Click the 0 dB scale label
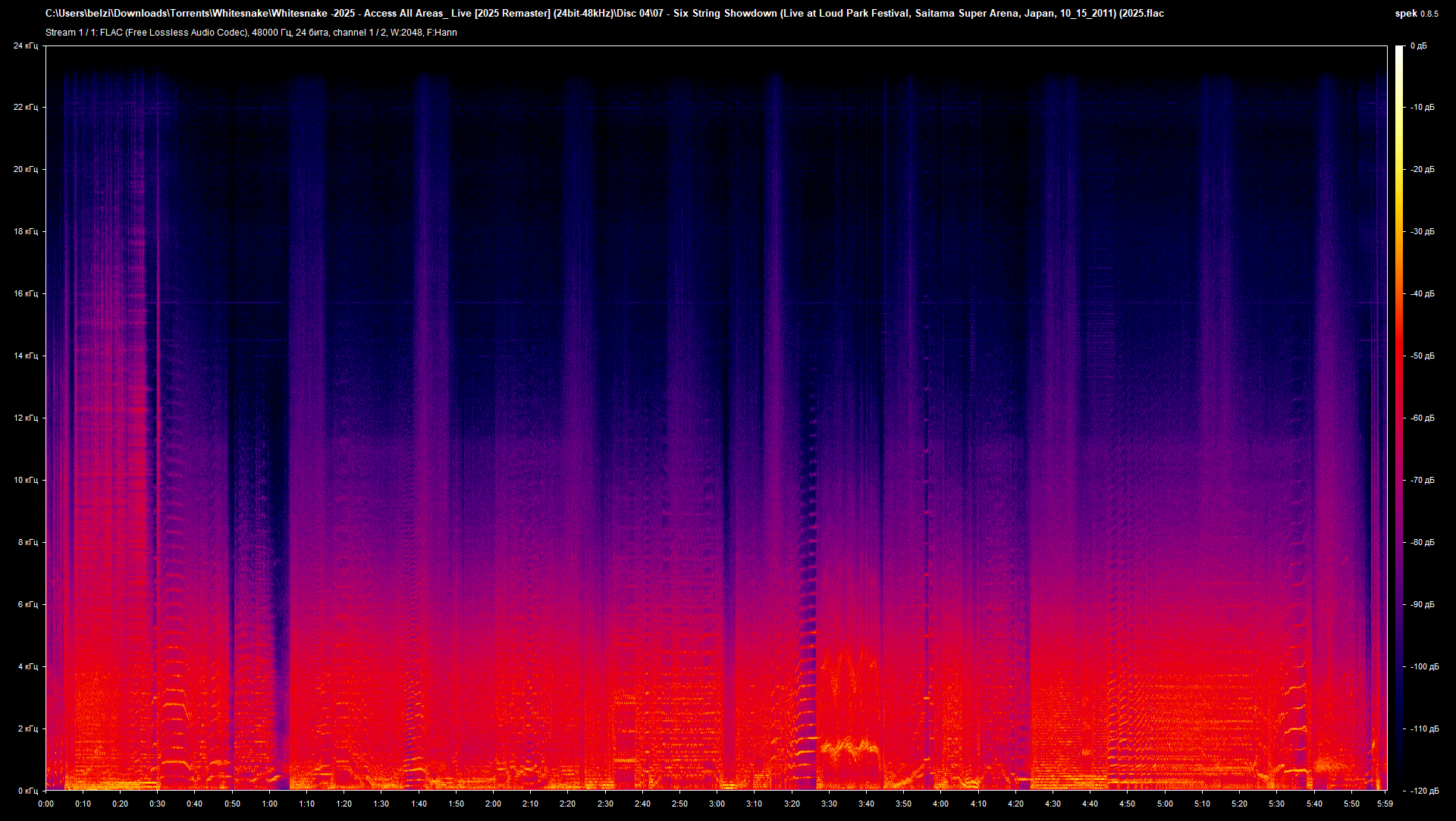This screenshot has height=821, width=1456. [1418, 46]
